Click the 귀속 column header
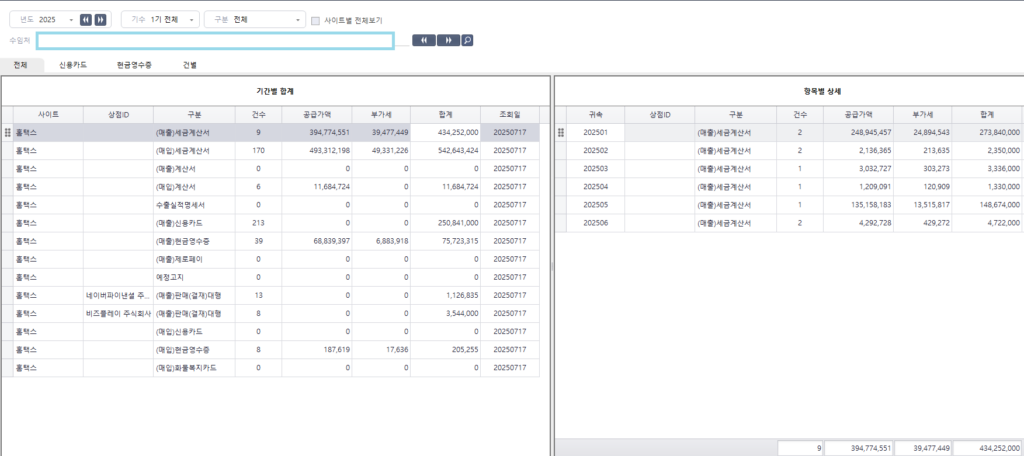Image resolution: width=1024 pixels, height=456 pixels. pos(596,114)
